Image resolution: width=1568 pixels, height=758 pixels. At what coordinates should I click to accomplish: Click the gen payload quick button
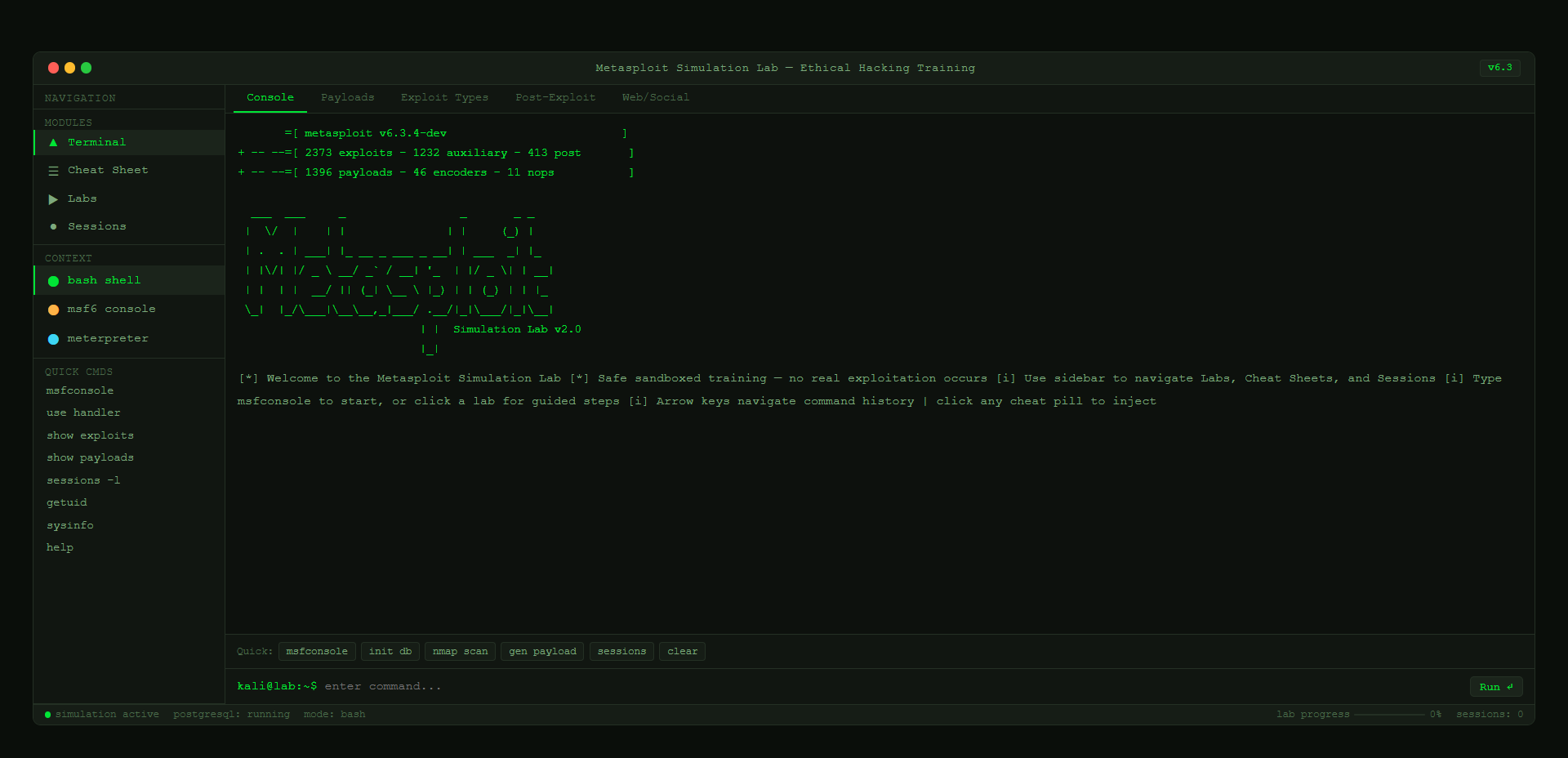click(542, 651)
